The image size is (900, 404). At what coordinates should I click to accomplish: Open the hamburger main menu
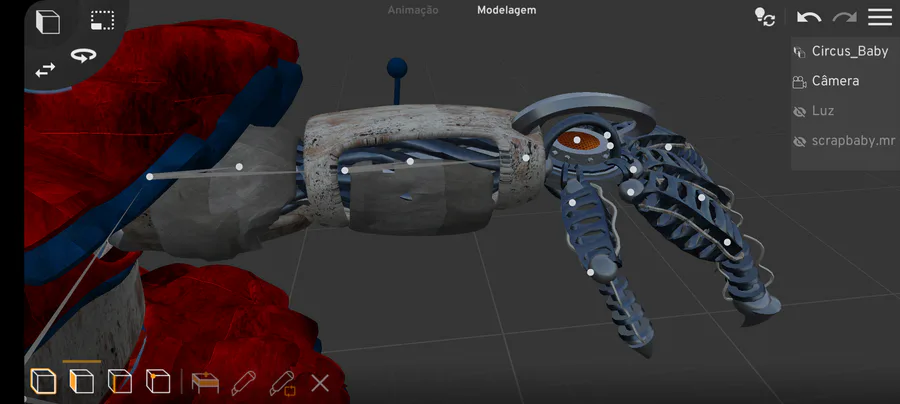[879, 17]
